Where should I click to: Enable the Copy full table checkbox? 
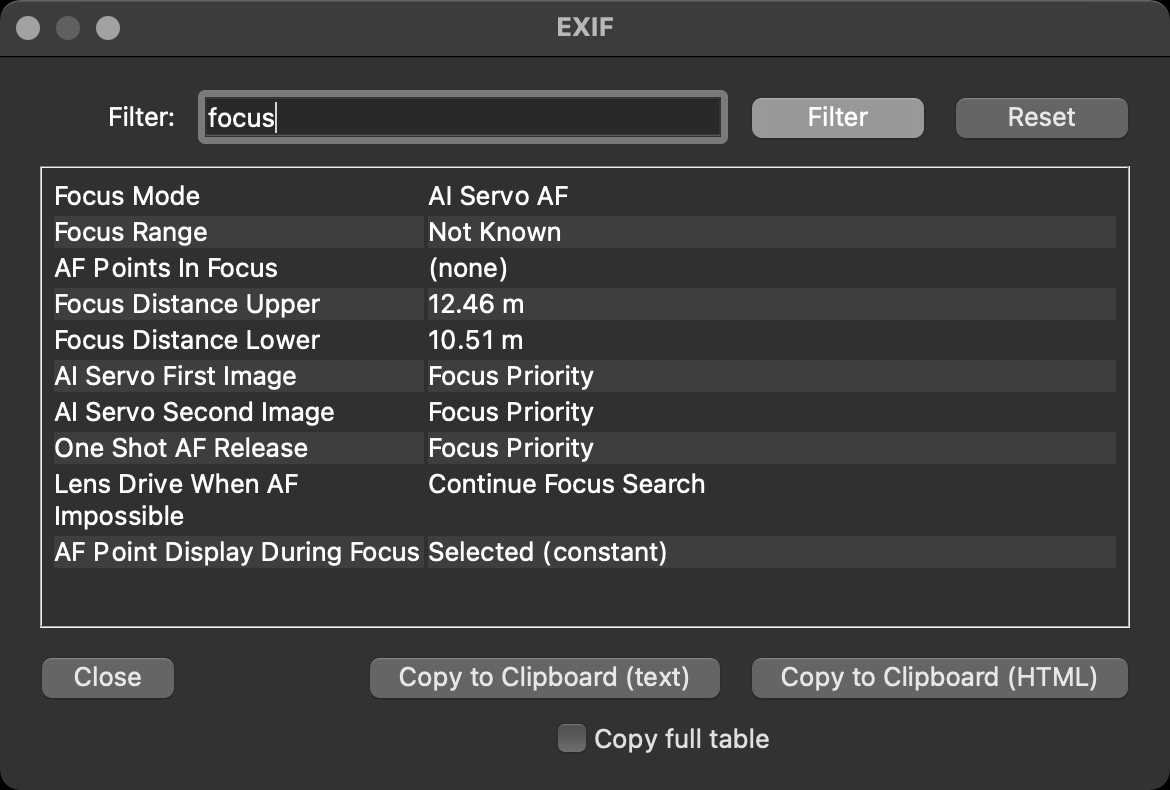point(572,739)
